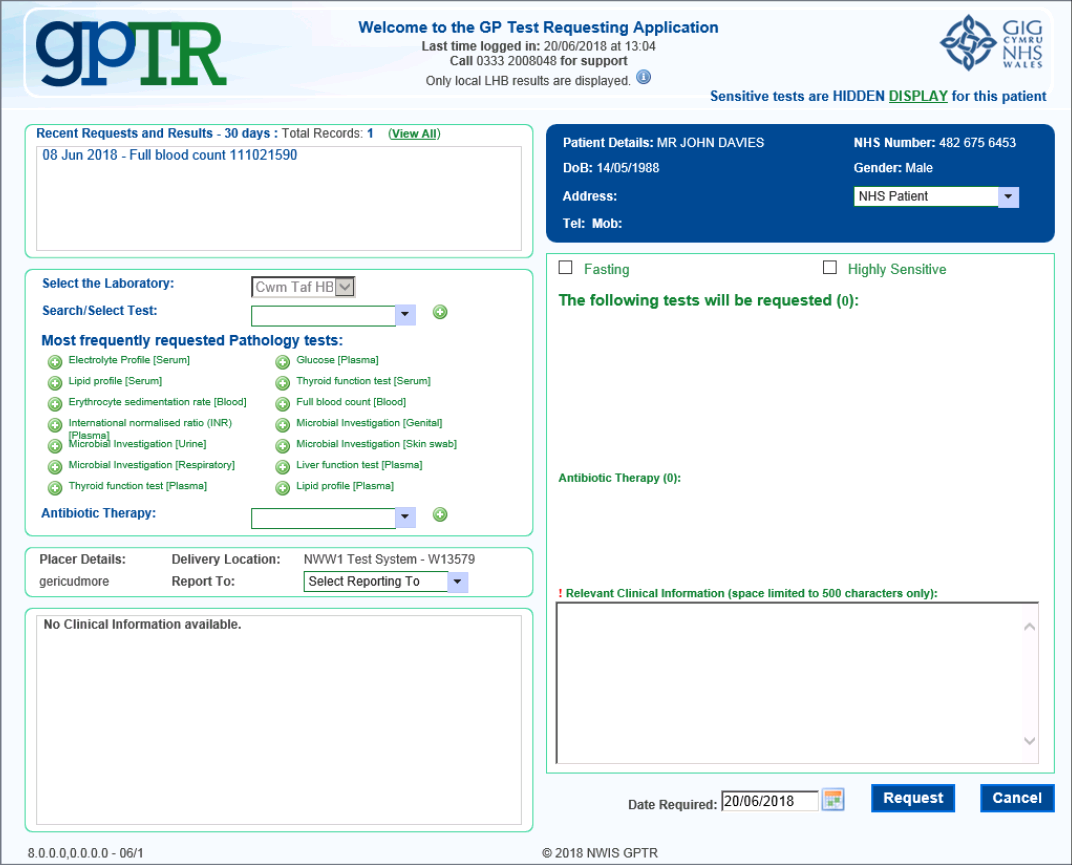Expand the Search/Select Test dropdown
This screenshot has height=865, width=1072.
(x=405, y=316)
